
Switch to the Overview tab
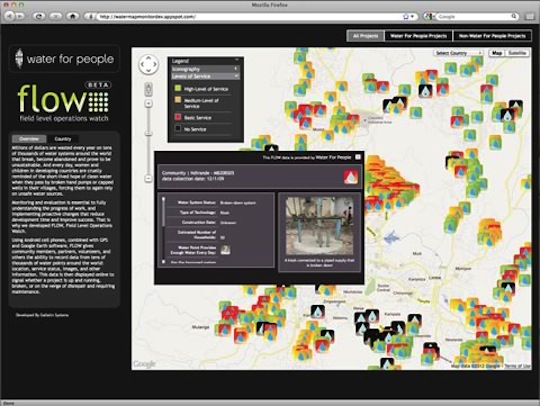tap(29, 139)
